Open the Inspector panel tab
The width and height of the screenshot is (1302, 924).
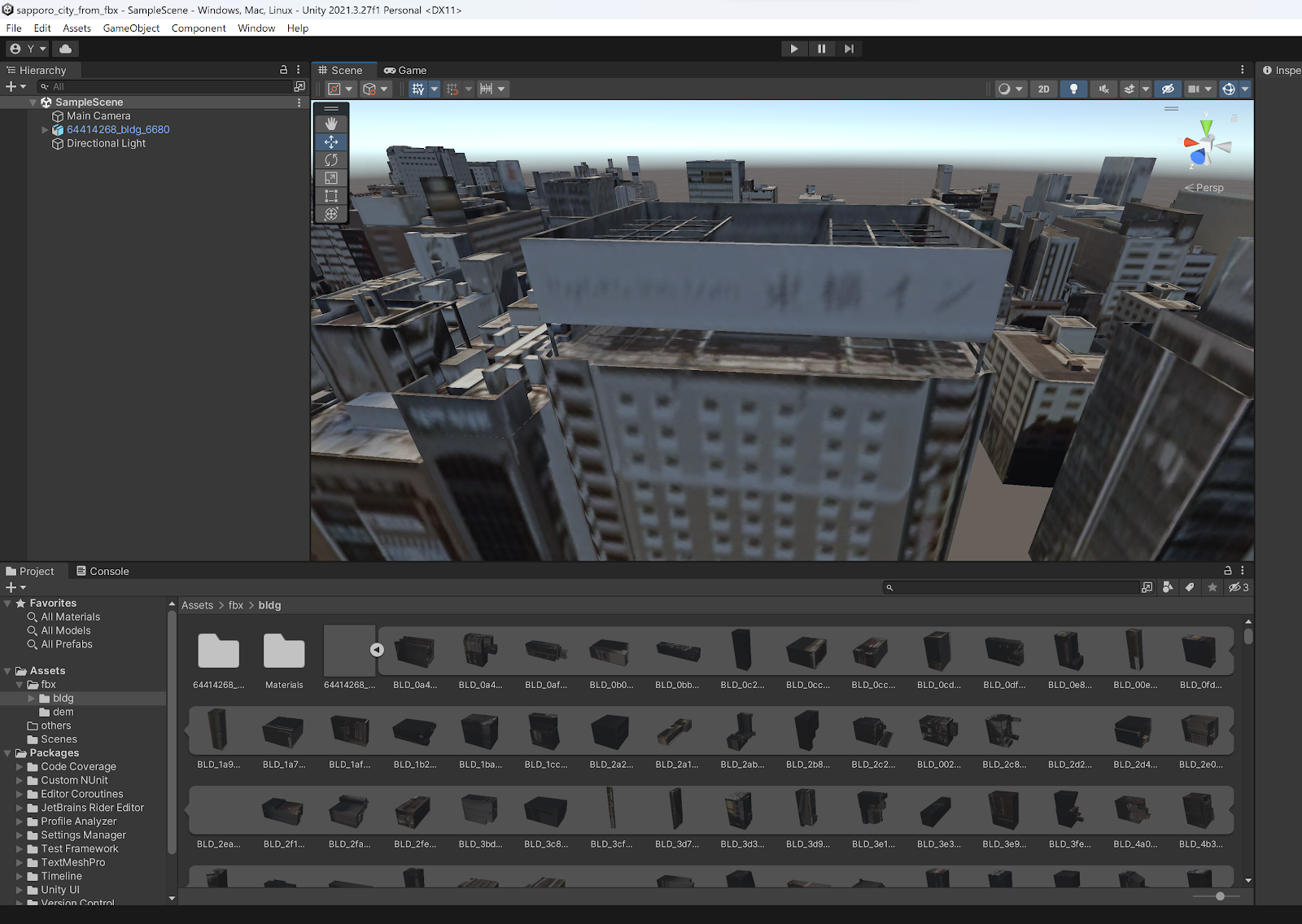coord(1281,71)
